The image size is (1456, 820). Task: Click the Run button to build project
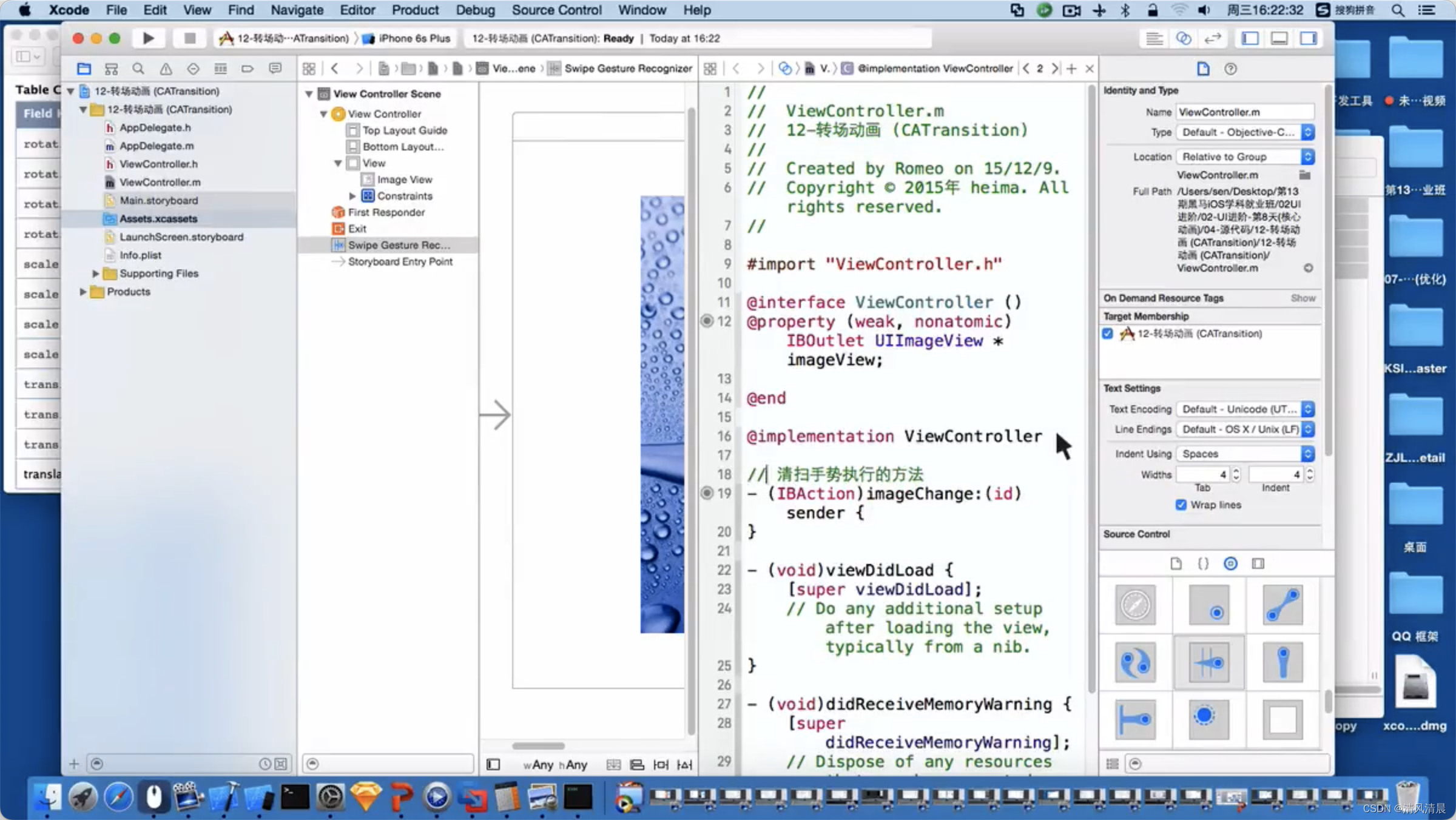(x=148, y=38)
